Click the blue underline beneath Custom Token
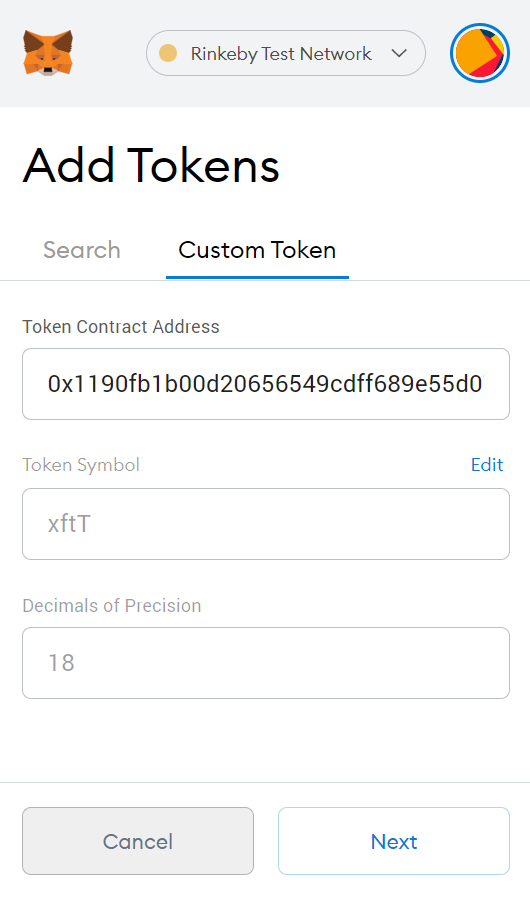Viewport: 530px width, 898px height. pyautogui.click(x=257, y=277)
